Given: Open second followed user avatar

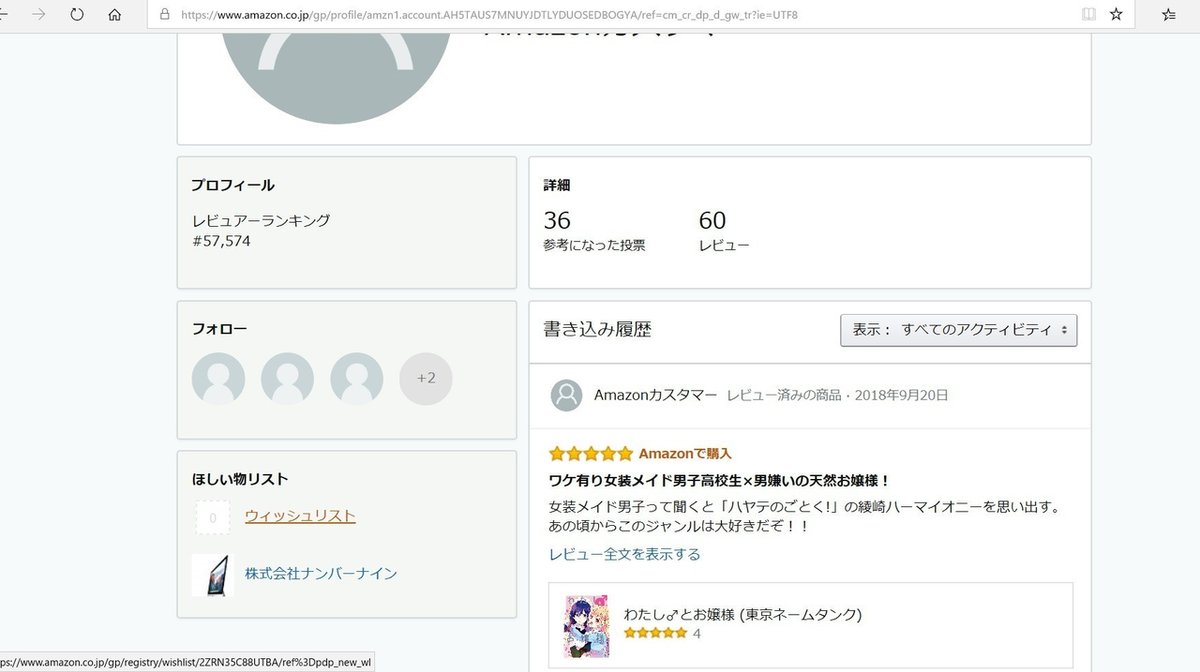Looking at the screenshot, I should [x=287, y=378].
